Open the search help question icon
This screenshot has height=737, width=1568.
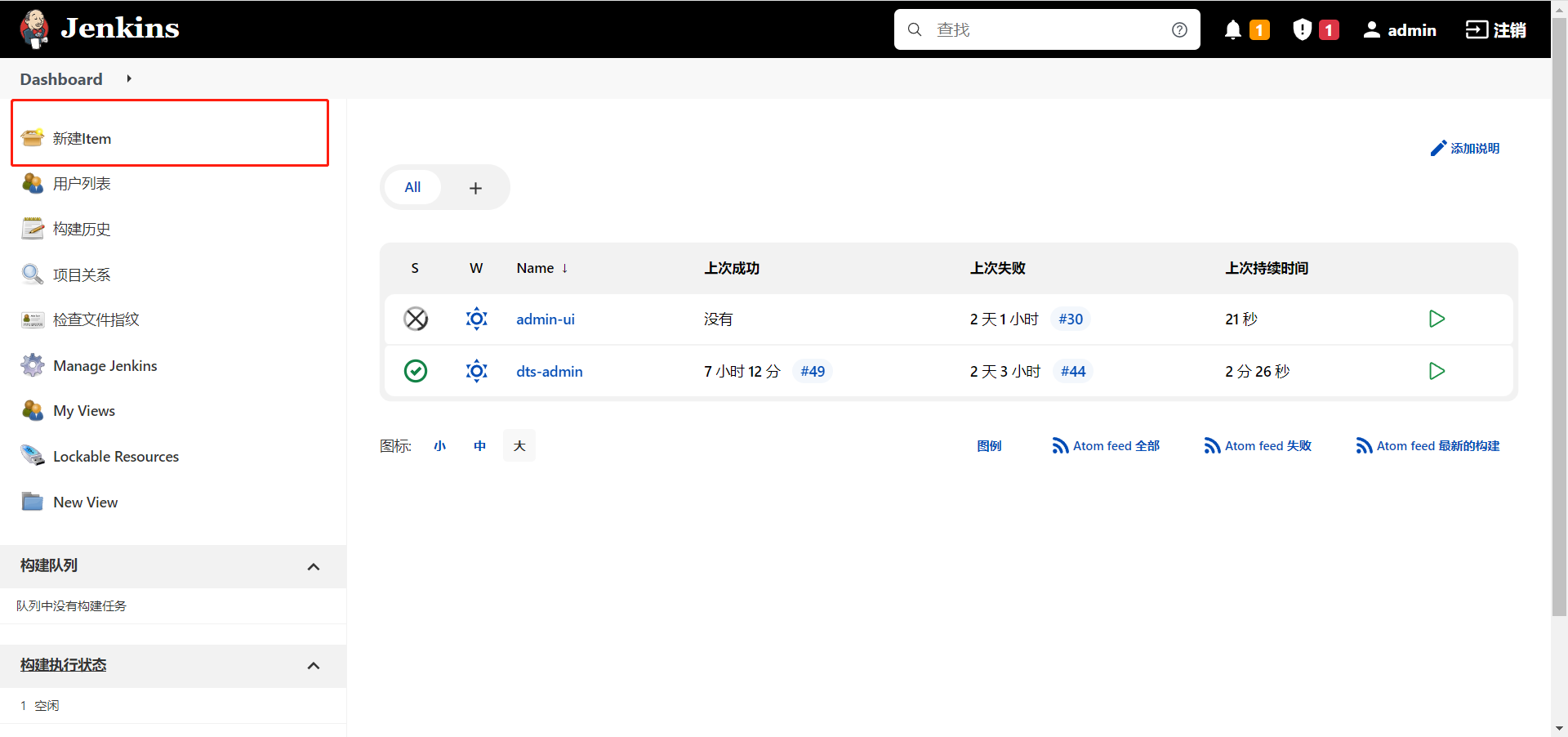[1179, 29]
